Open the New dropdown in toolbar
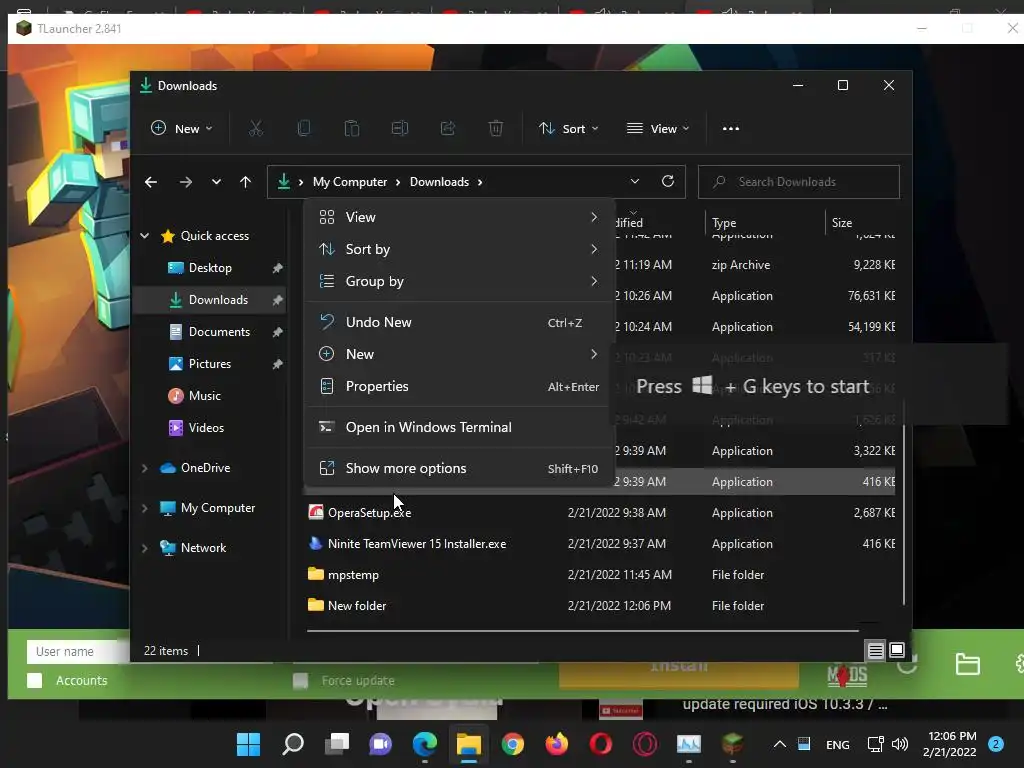Screen dimensions: 1024x768 coord(182,129)
